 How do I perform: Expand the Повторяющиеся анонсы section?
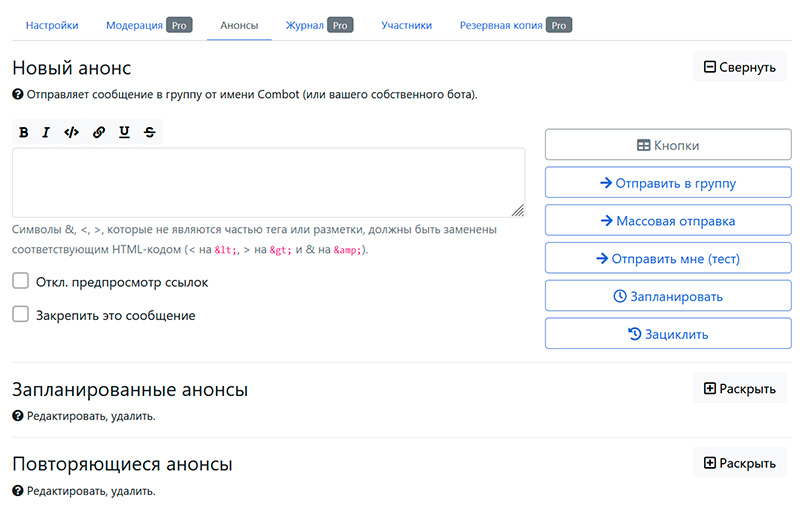tap(739, 463)
